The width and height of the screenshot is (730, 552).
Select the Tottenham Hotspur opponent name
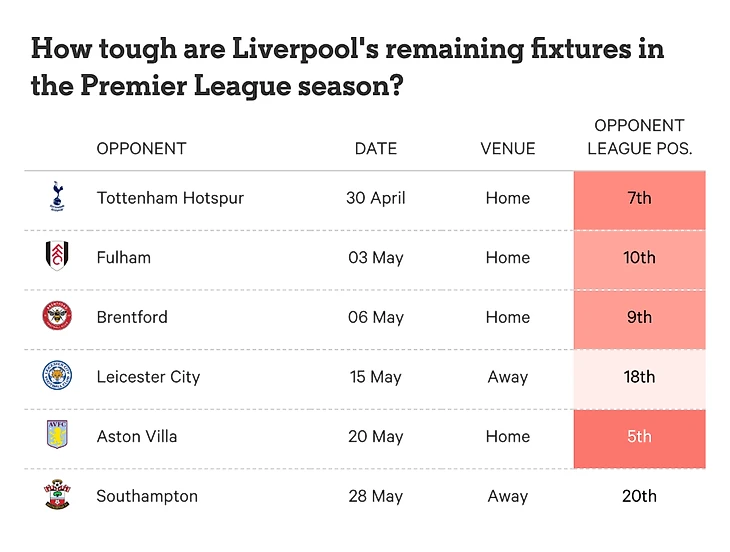170,198
